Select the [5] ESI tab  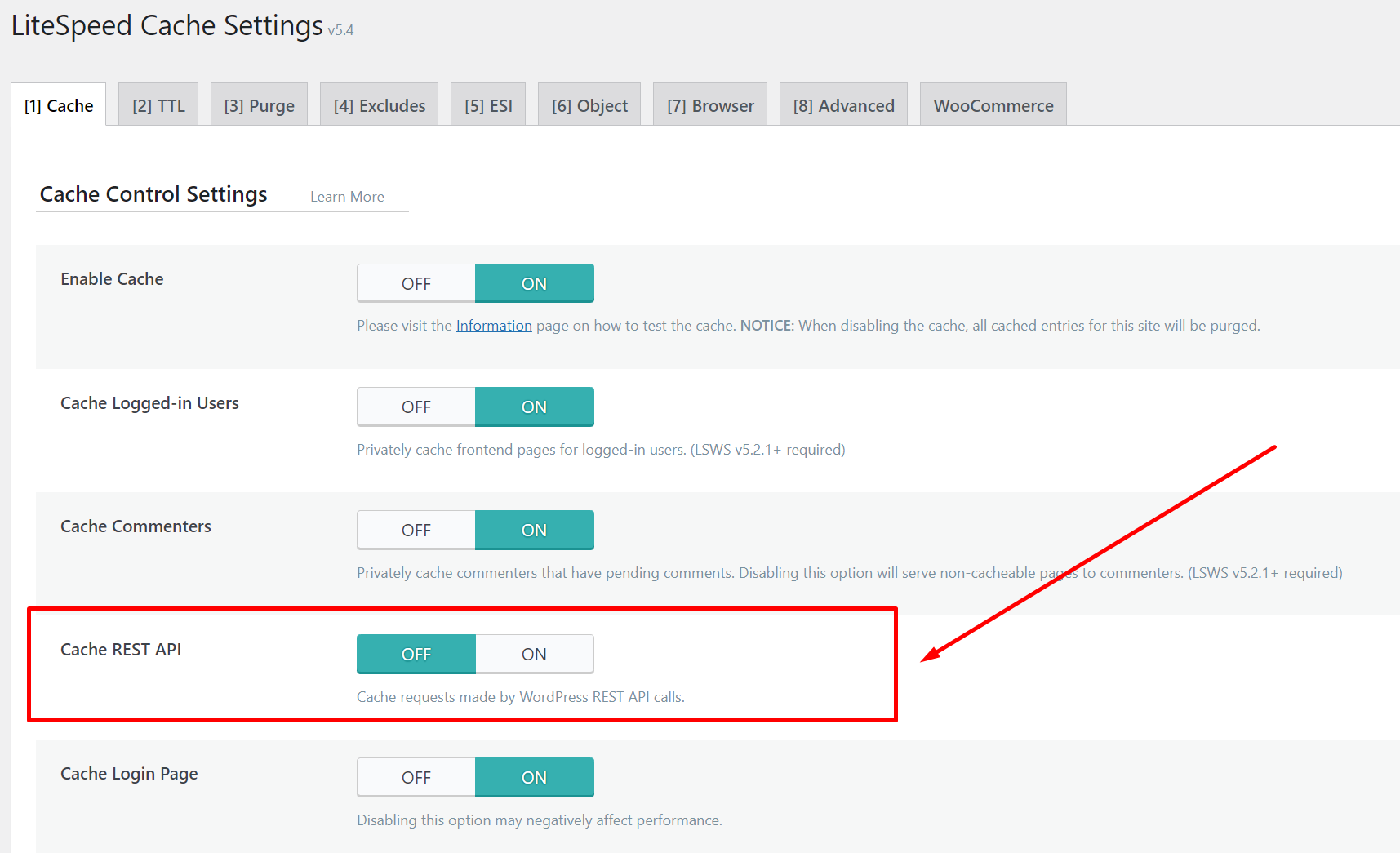click(x=488, y=105)
